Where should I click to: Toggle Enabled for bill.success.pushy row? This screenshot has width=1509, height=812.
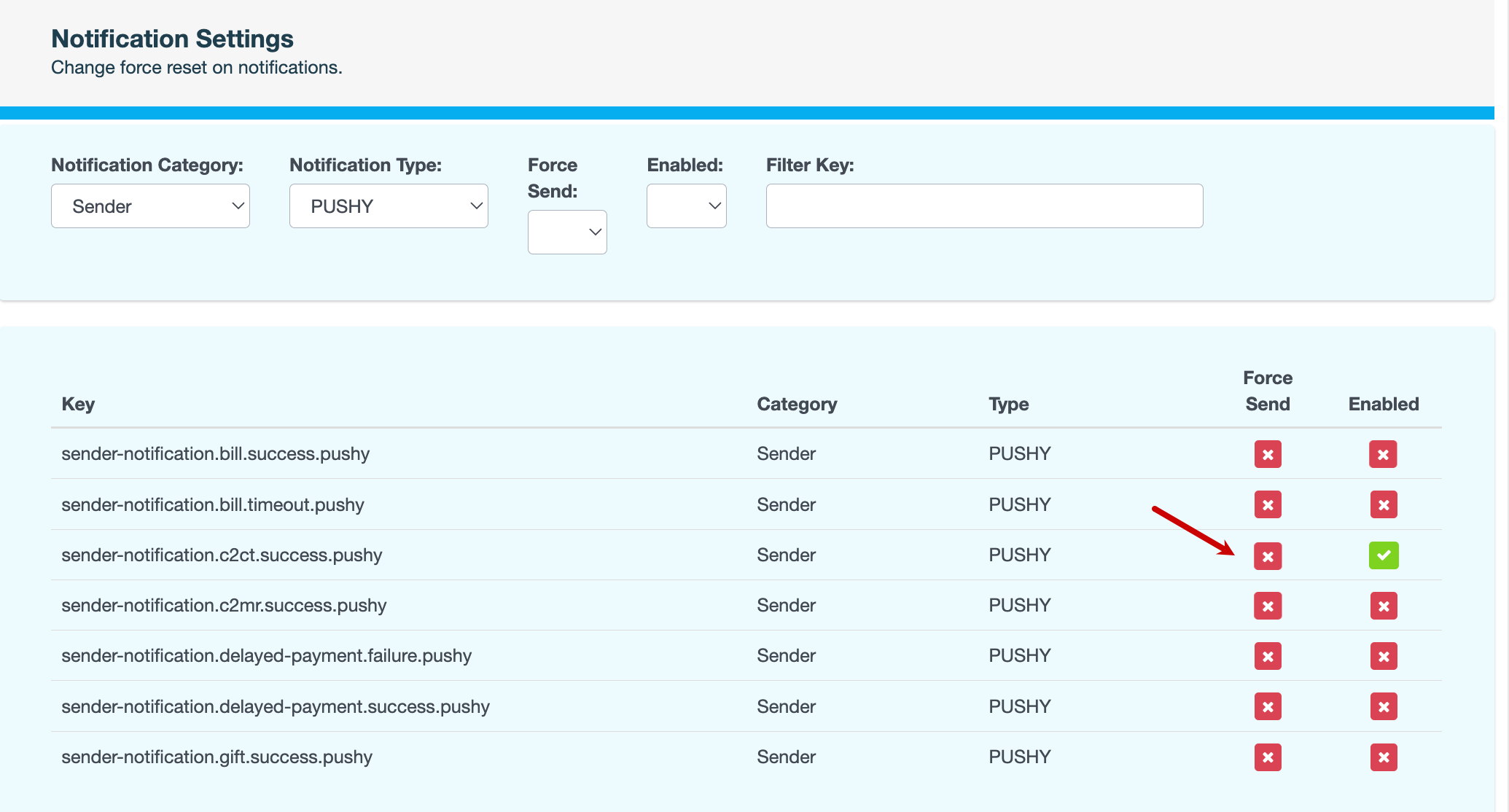[1383, 454]
